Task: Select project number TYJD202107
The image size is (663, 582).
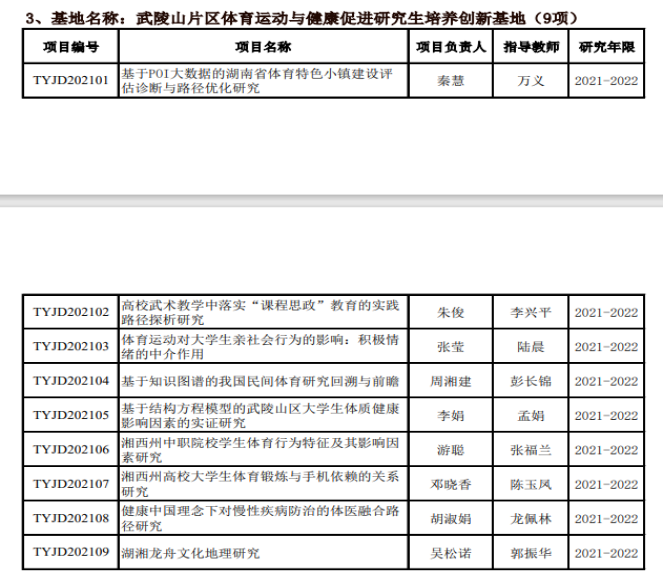Action: [x=71, y=484]
